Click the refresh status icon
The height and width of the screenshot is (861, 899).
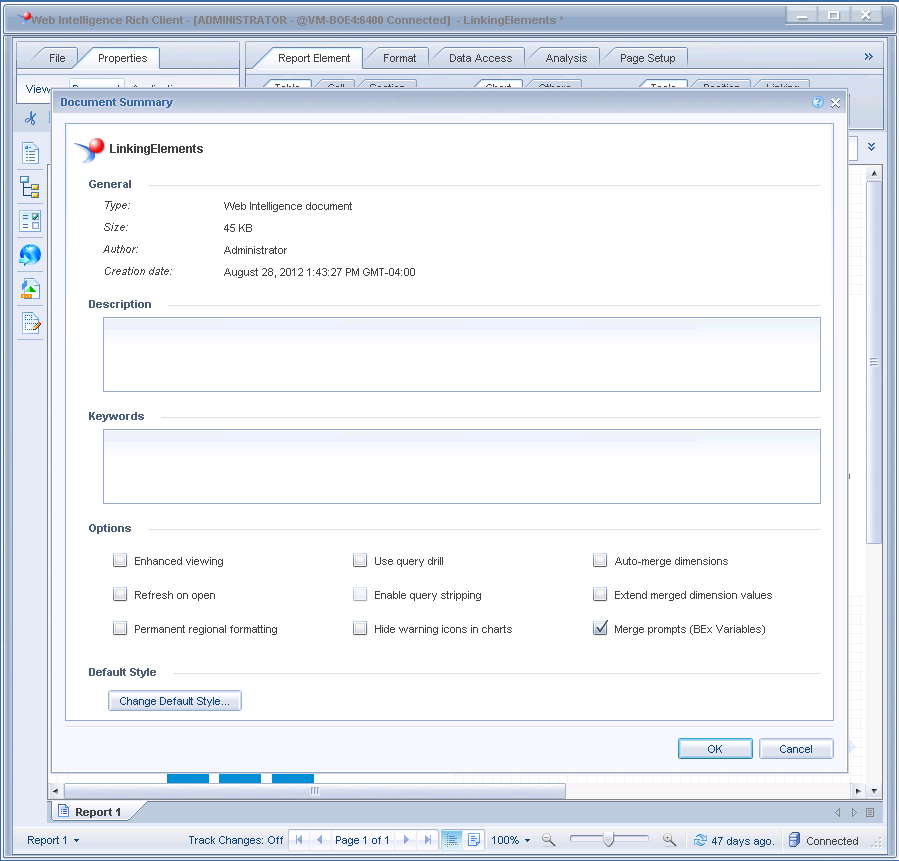point(700,840)
